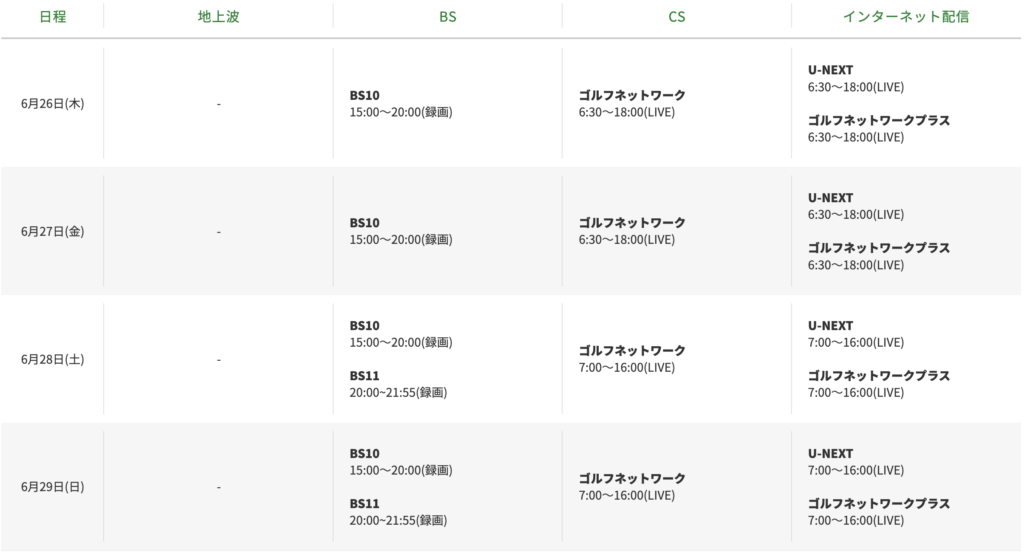Click BS10 in the 6月26日 row
The height and width of the screenshot is (554, 1024).
click(x=365, y=96)
